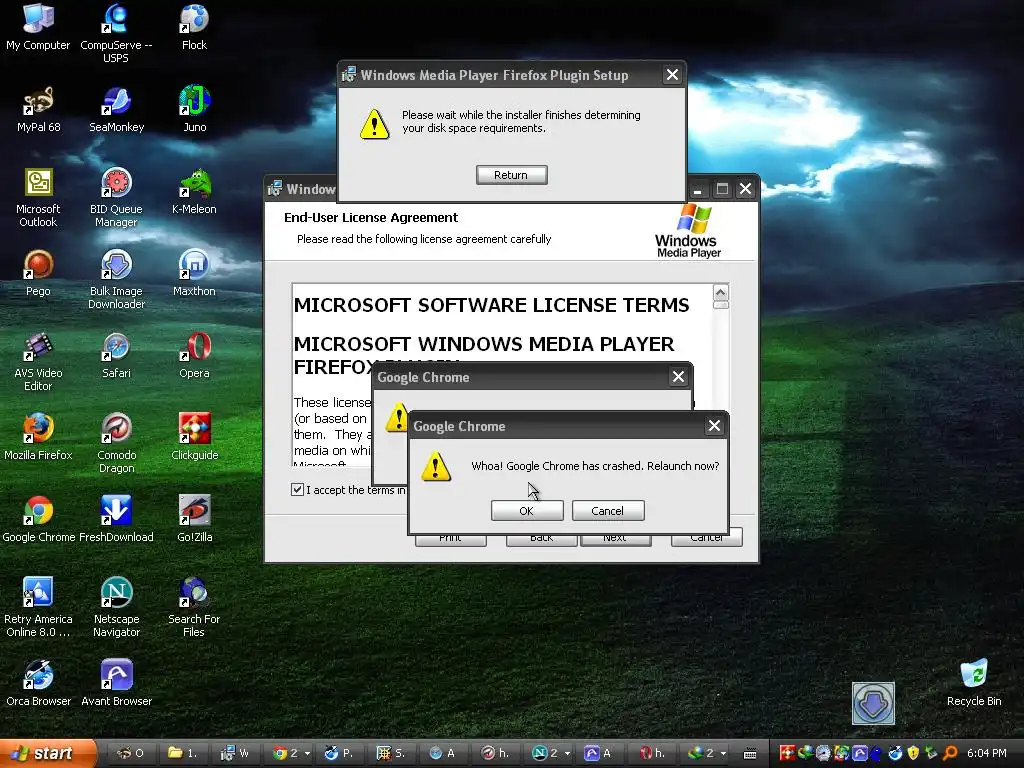This screenshot has height=768, width=1024.
Task: Click the 'End-User License Agreement' title text
Action: [x=371, y=217]
